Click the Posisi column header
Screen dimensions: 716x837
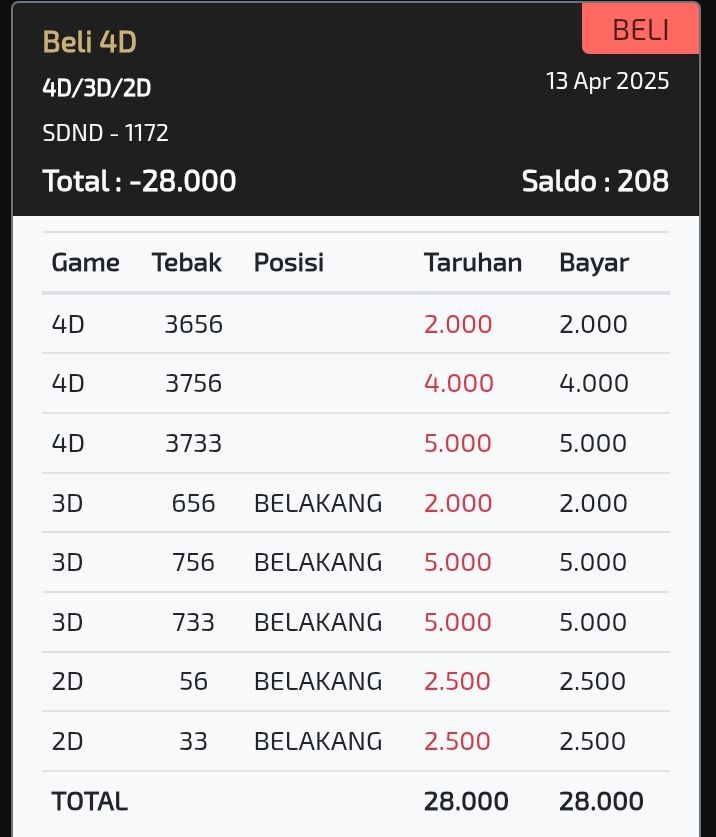click(x=289, y=263)
